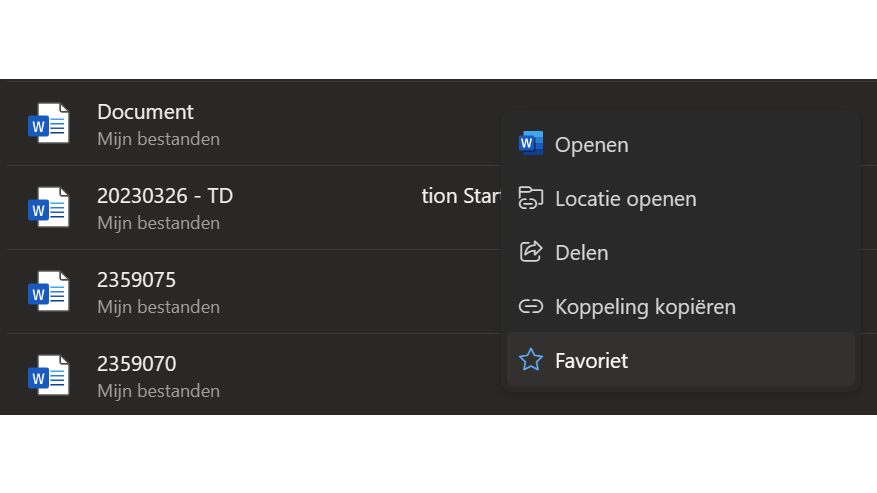Viewport: 877px width, 493px height.
Task: Select the file titled 2359070
Action: click(x=136, y=364)
